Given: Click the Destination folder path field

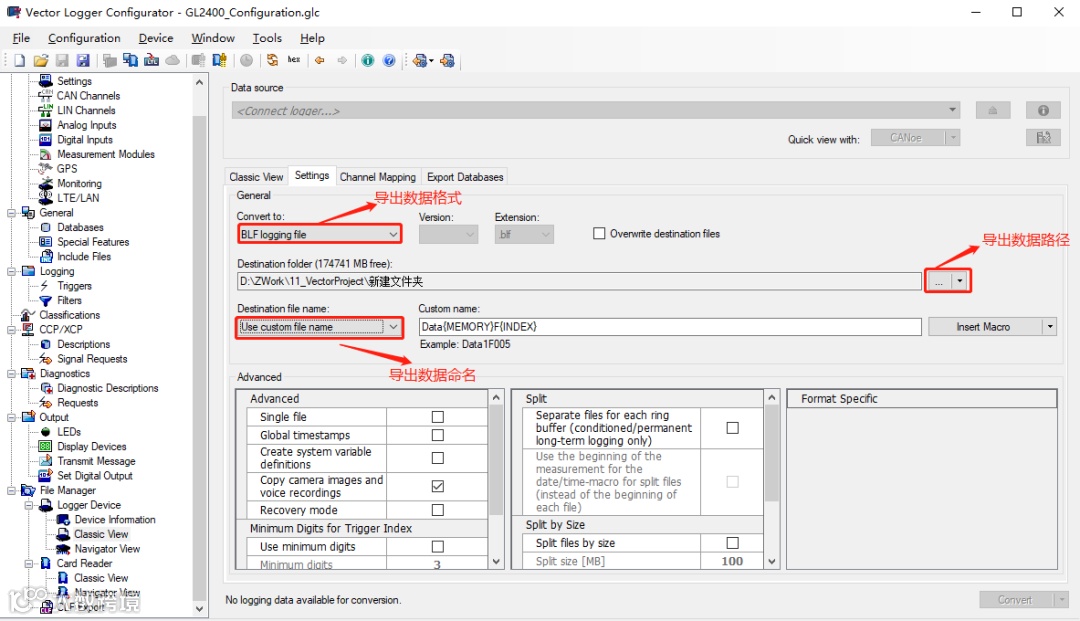Looking at the screenshot, I should [579, 281].
